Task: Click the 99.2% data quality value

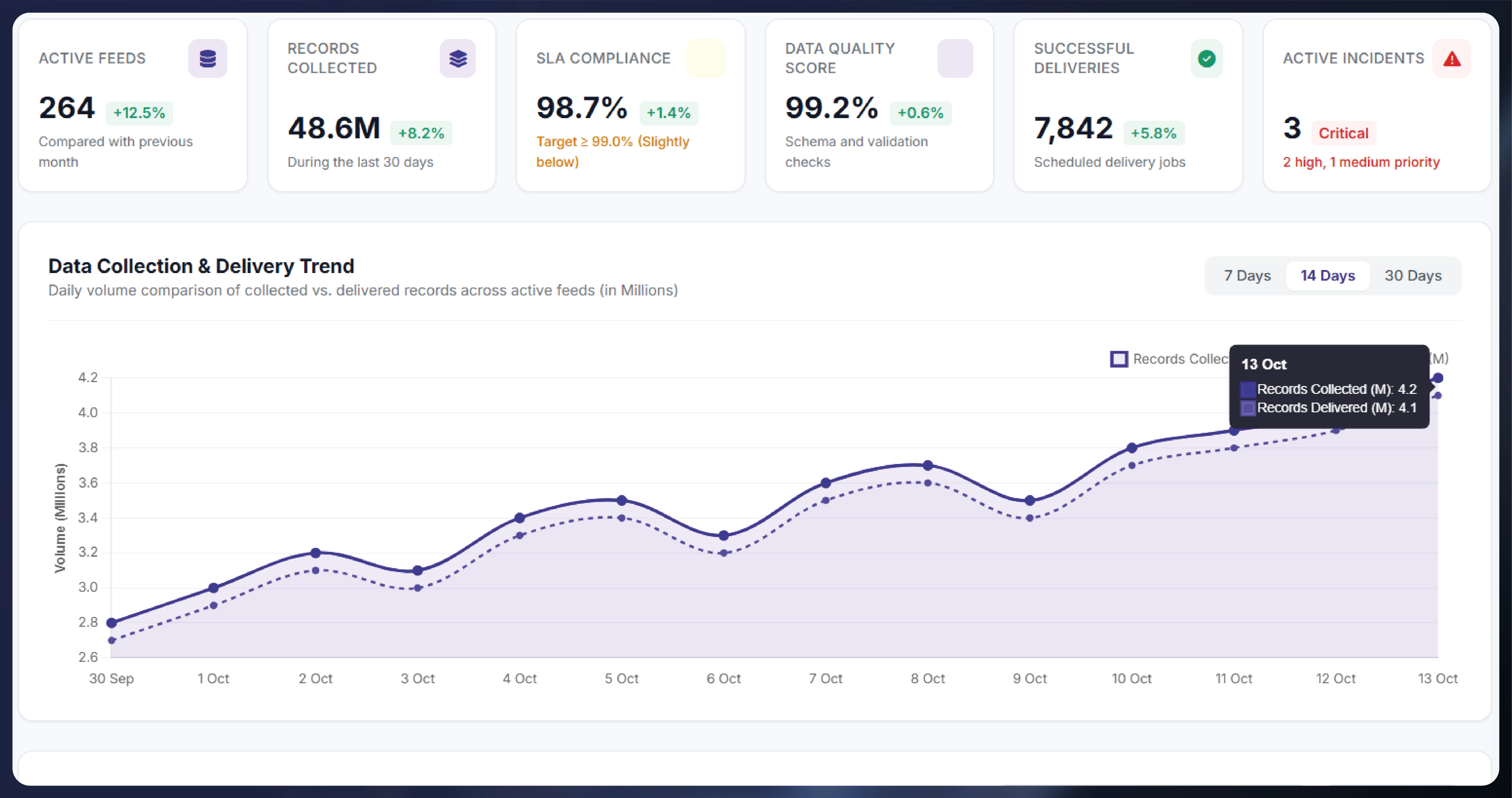Action: coord(832,108)
